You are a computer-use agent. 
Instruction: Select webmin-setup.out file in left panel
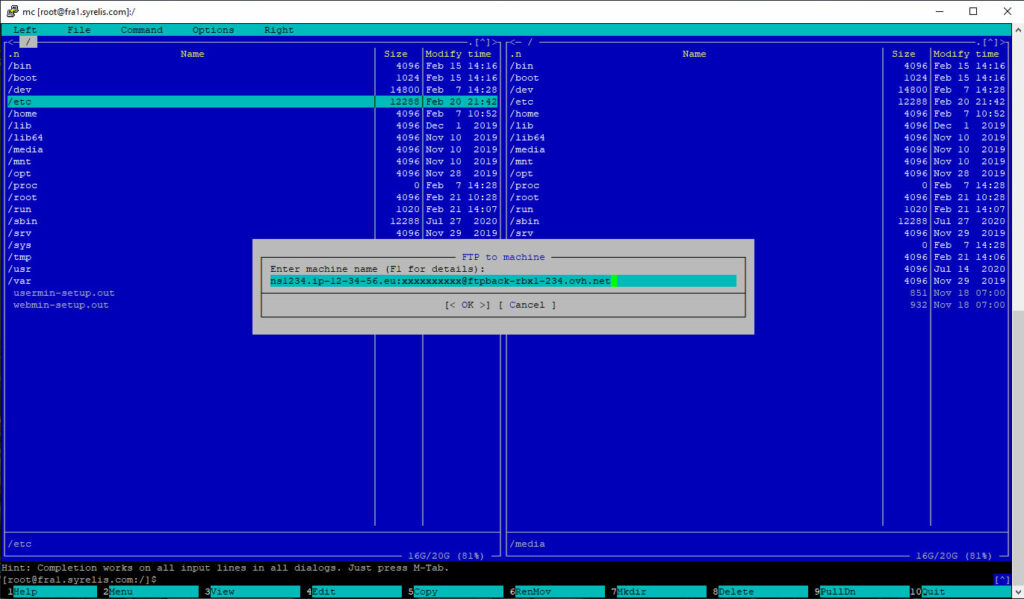(61, 305)
